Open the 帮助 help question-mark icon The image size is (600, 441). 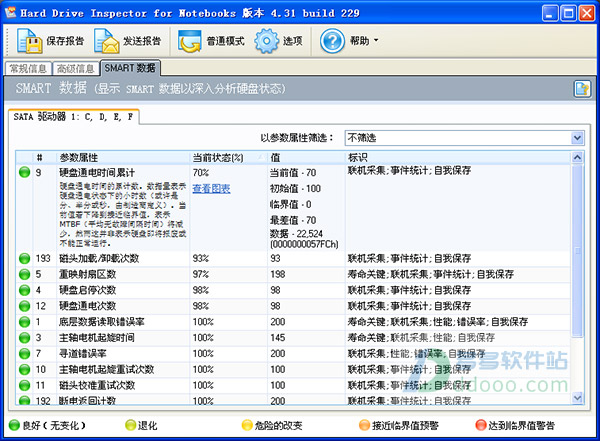coord(332,41)
